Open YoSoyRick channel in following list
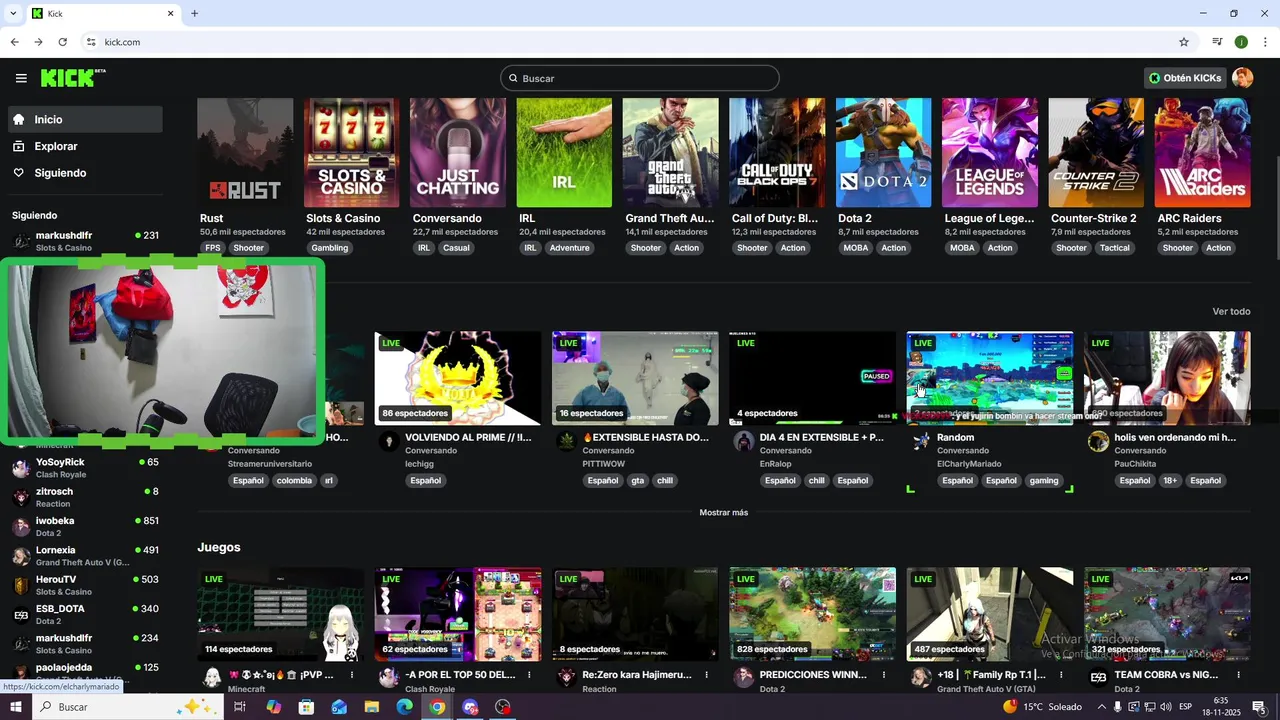The height and width of the screenshot is (720, 1280). [x=85, y=467]
